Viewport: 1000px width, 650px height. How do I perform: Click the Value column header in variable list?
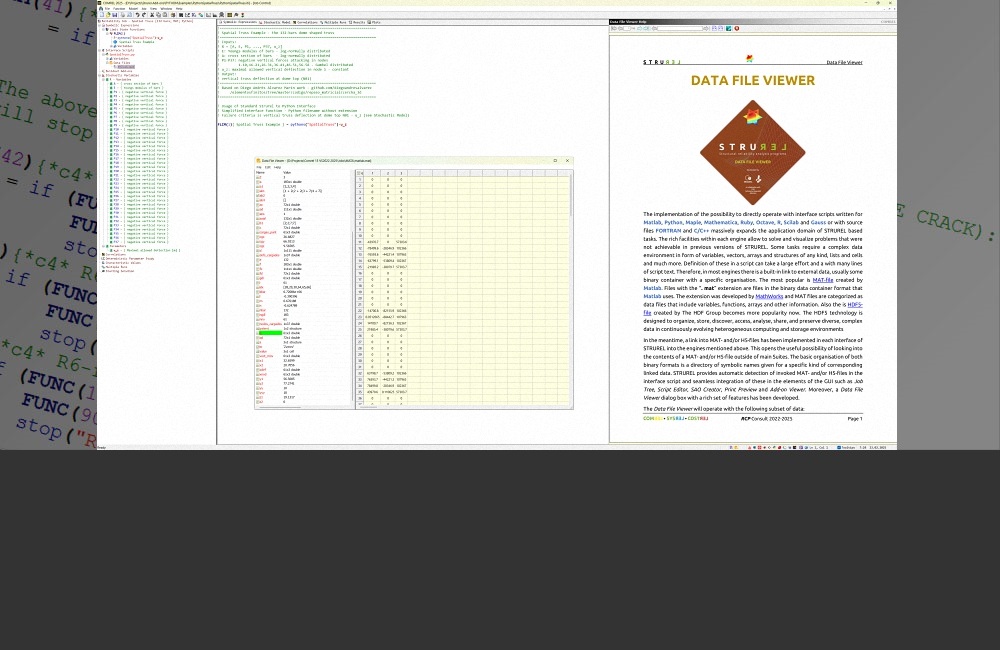pos(287,172)
